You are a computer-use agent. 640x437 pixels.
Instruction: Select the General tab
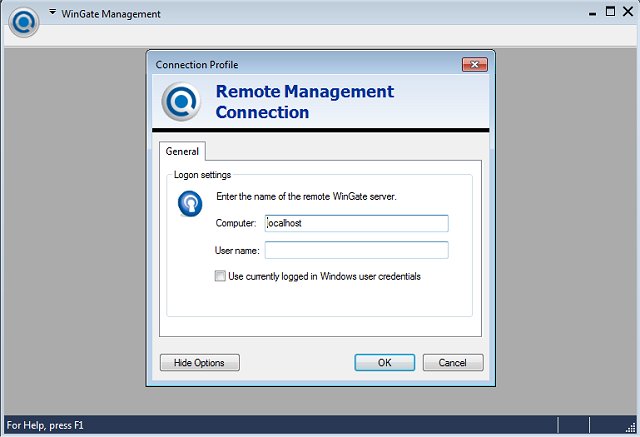click(182, 152)
